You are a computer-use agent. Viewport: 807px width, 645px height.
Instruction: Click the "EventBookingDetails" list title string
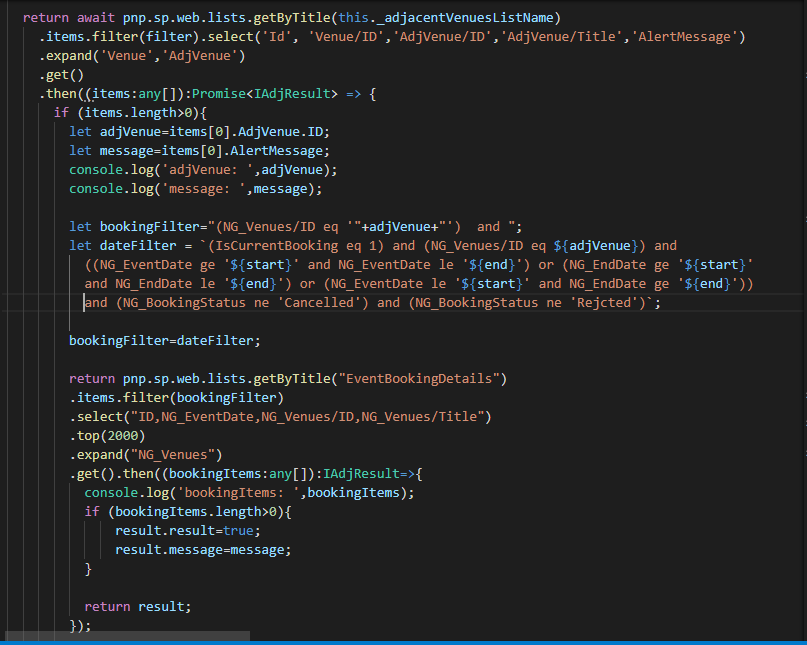pyautogui.click(x=419, y=379)
